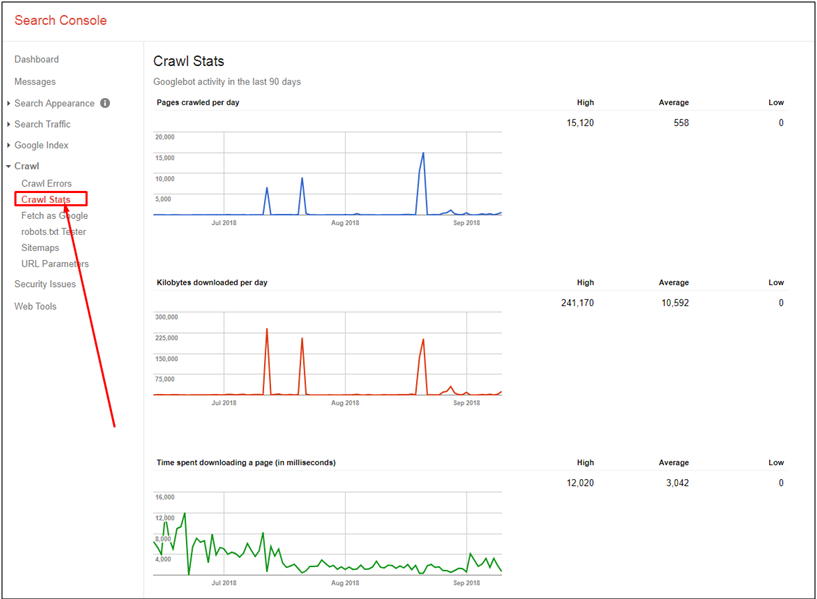Expand the Search Appearance section arrow

[8, 104]
